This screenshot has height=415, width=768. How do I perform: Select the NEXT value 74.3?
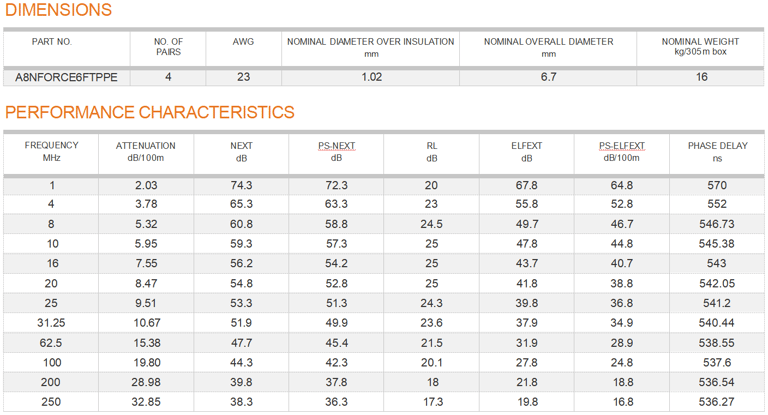(x=241, y=185)
